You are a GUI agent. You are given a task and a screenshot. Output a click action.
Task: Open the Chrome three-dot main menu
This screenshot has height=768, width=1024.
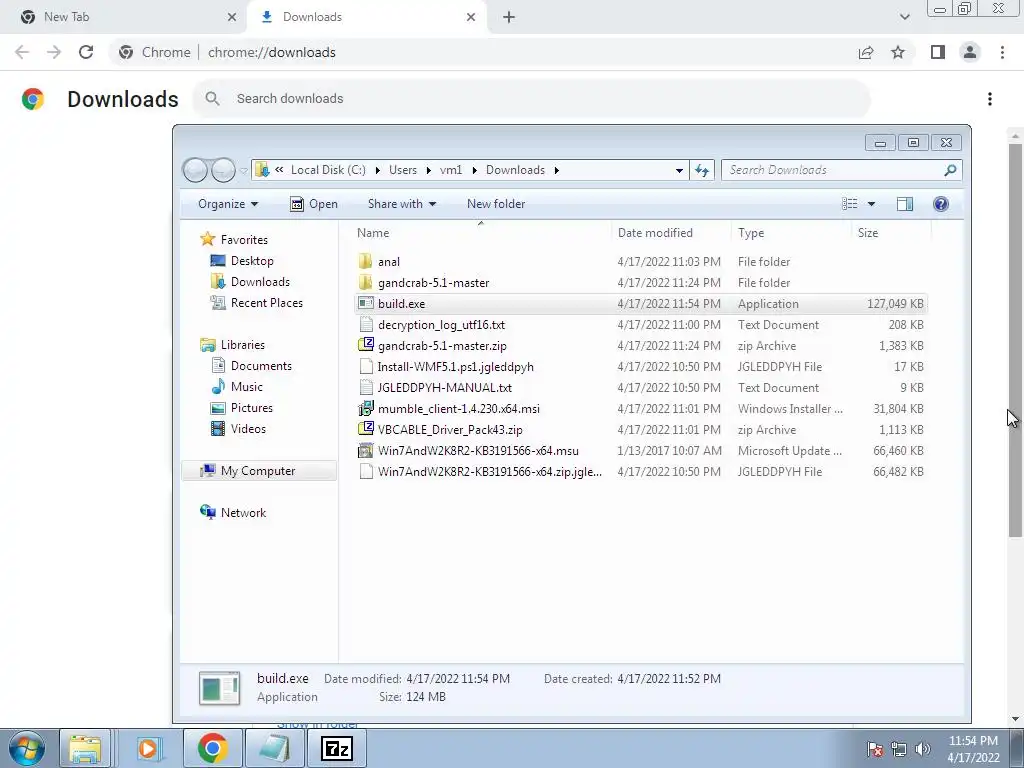[1002, 52]
